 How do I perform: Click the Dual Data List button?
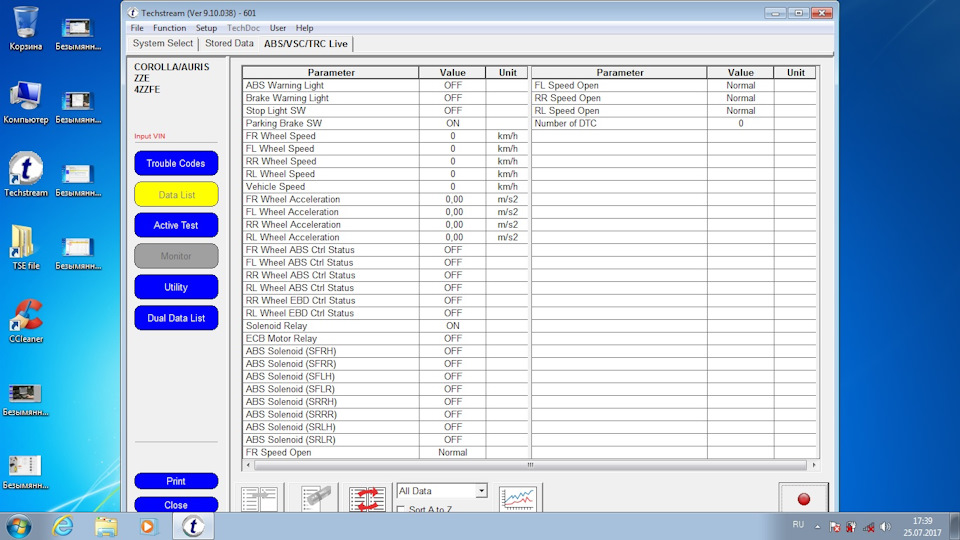(176, 318)
